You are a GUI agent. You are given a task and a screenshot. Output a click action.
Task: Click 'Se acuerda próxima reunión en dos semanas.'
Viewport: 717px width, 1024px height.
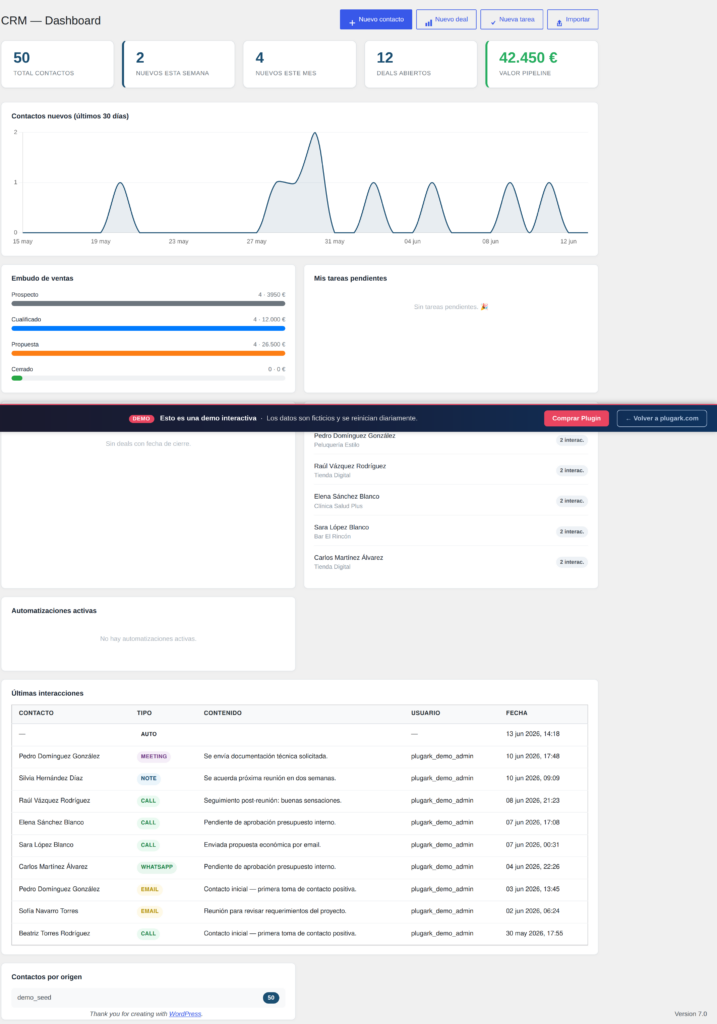pyautogui.click(x=270, y=778)
